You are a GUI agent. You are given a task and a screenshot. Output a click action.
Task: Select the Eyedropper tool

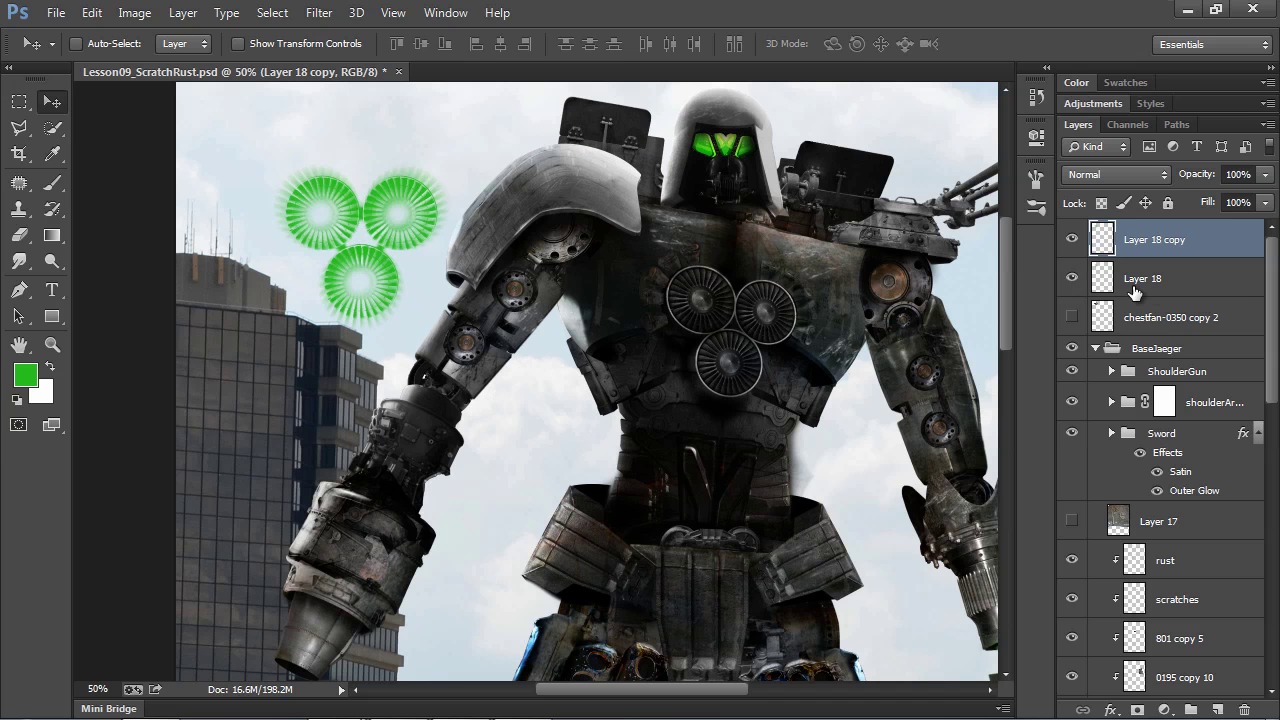click(52, 154)
